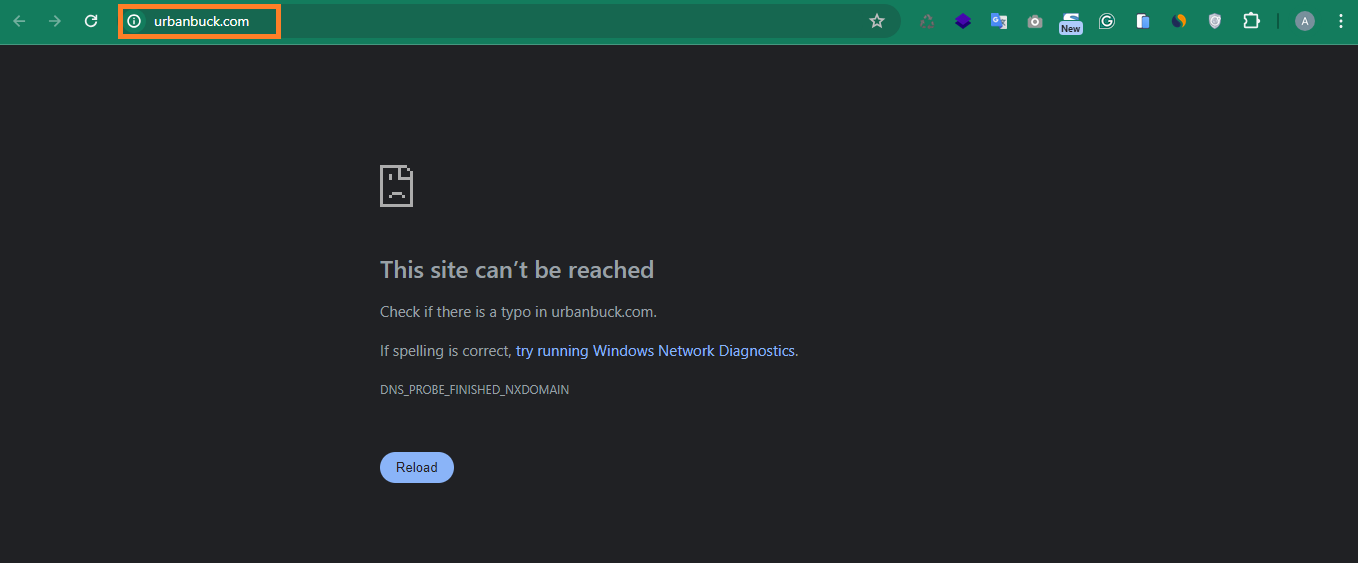Open the extension marked New
The width and height of the screenshot is (1358, 563).
1071,22
